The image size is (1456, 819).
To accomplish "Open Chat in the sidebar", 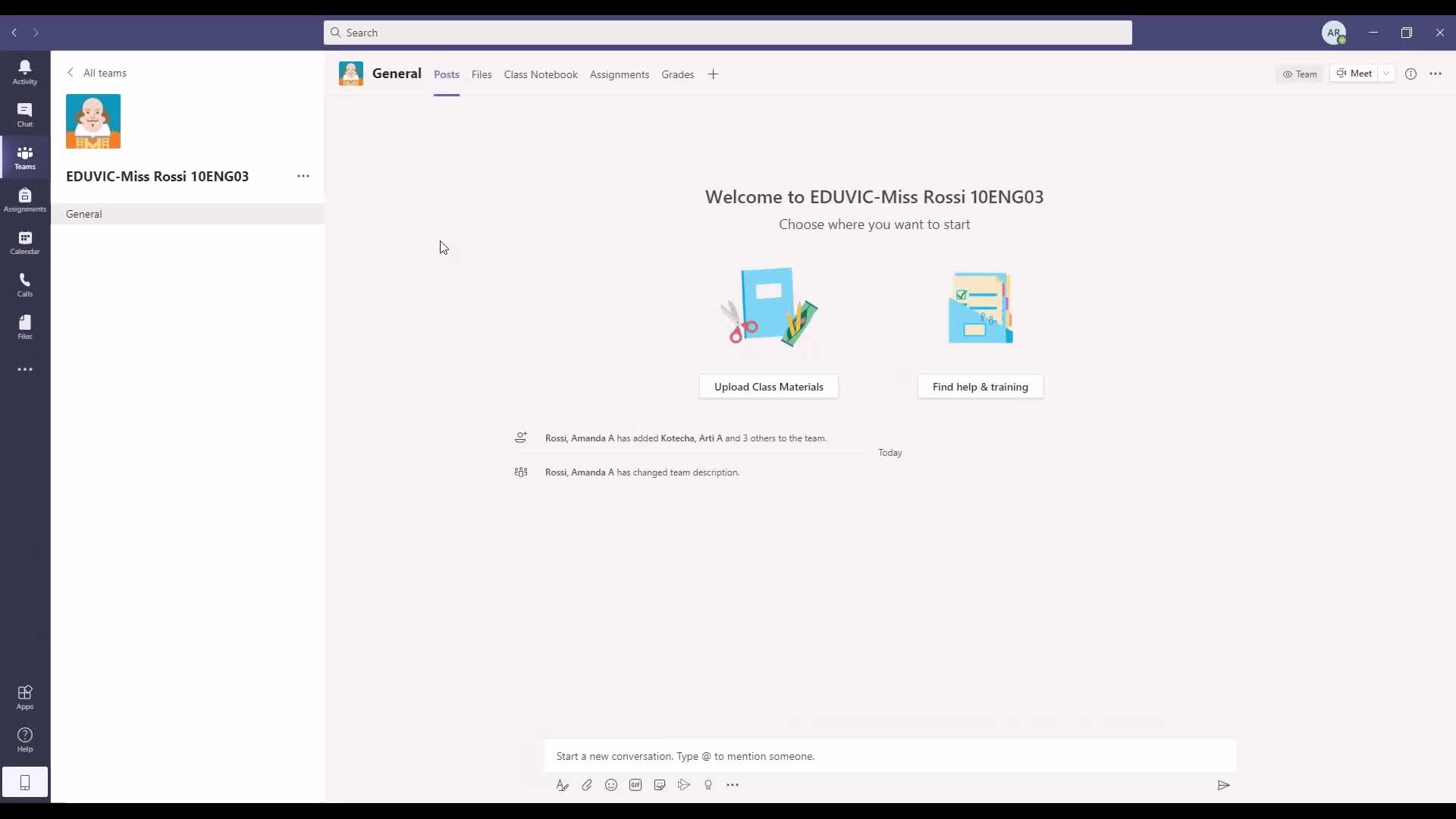I will tap(25, 115).
